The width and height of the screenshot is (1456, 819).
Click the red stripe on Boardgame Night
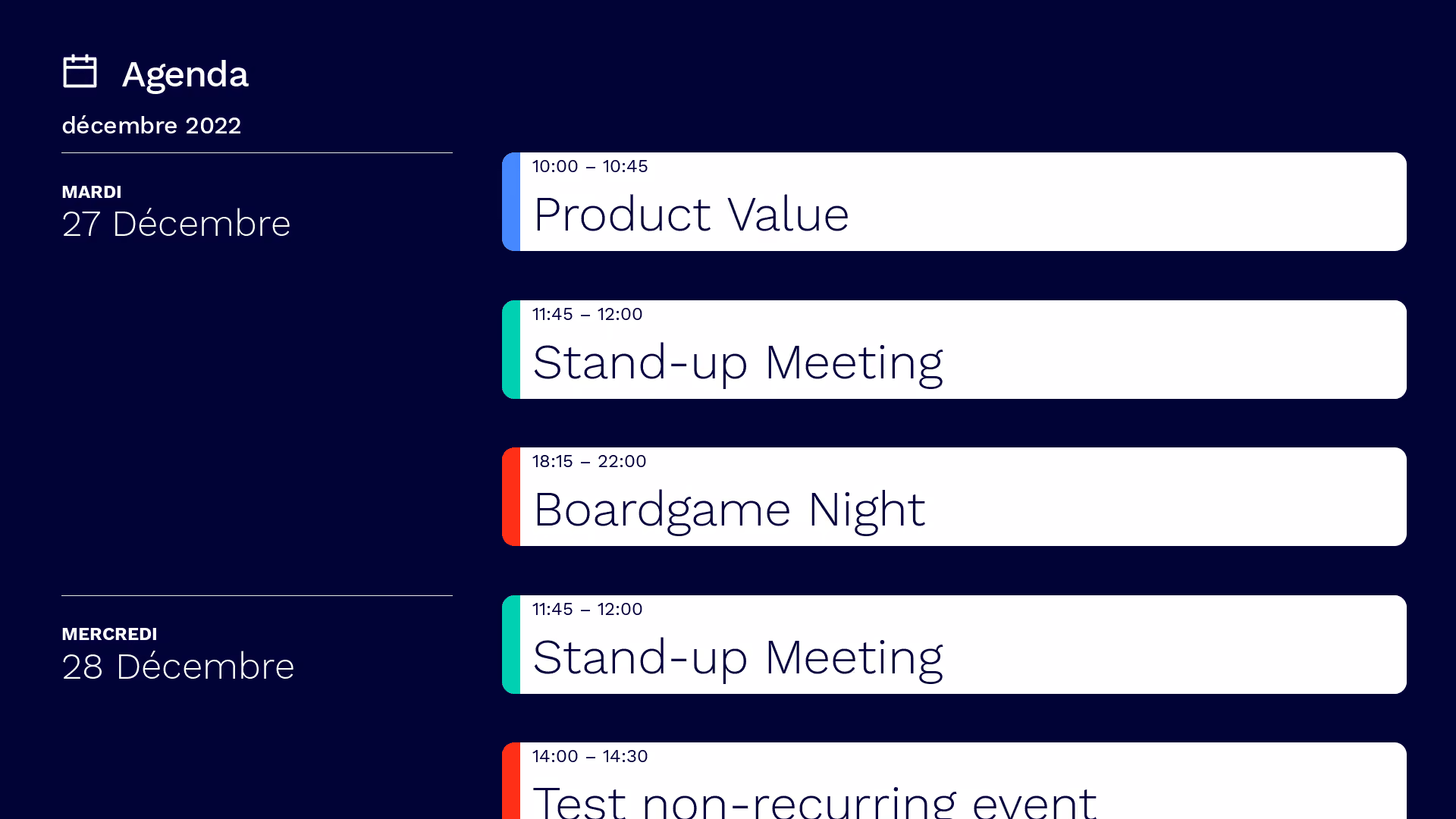point(511,497)
